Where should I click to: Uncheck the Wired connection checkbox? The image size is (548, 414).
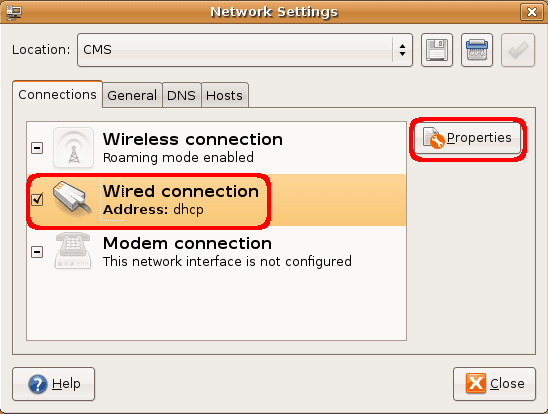tap(37, 199)
